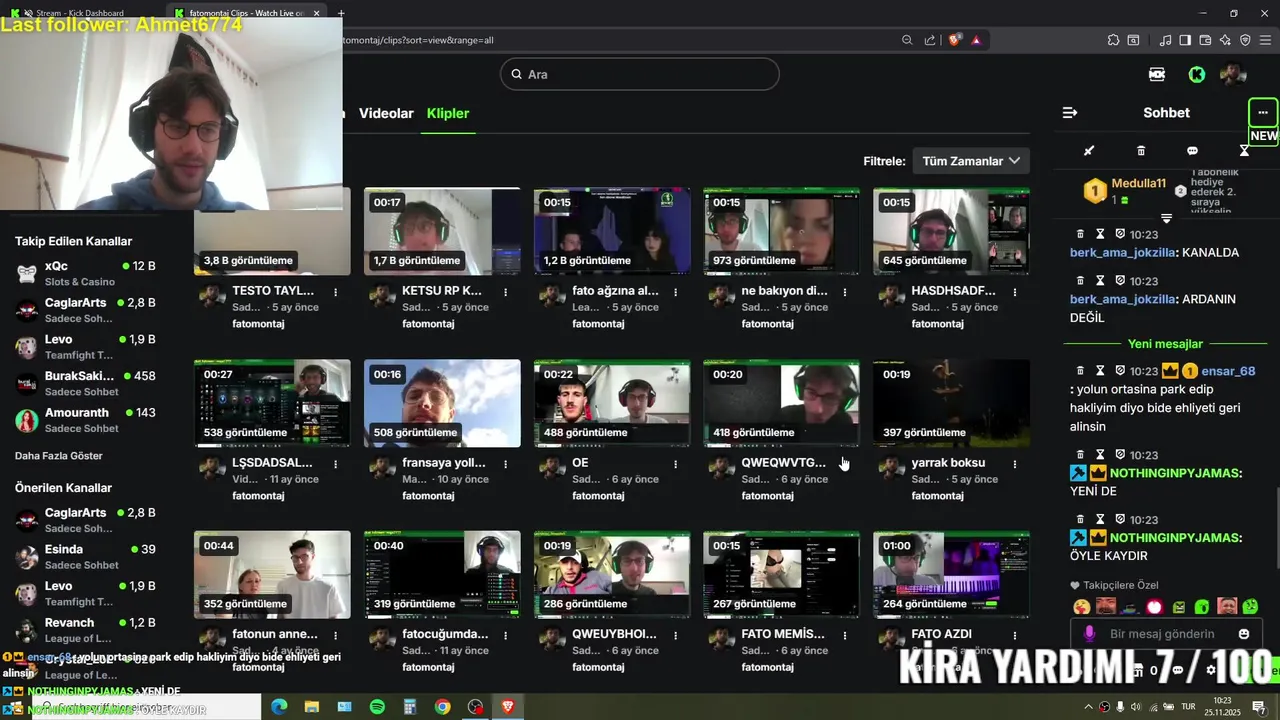
Task: Click the Brave Rewards triangle icon
Action: (976, 40)
